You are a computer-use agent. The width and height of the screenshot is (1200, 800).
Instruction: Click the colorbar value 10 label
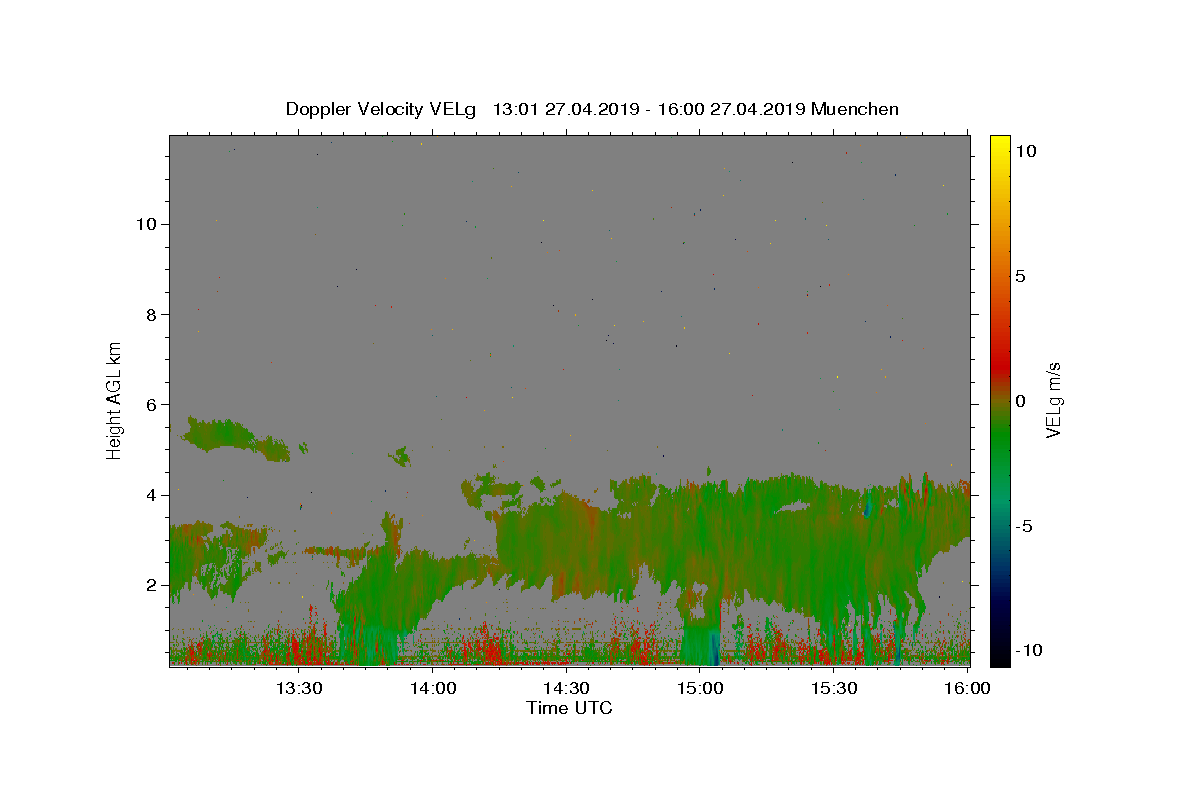point(1025,151)
